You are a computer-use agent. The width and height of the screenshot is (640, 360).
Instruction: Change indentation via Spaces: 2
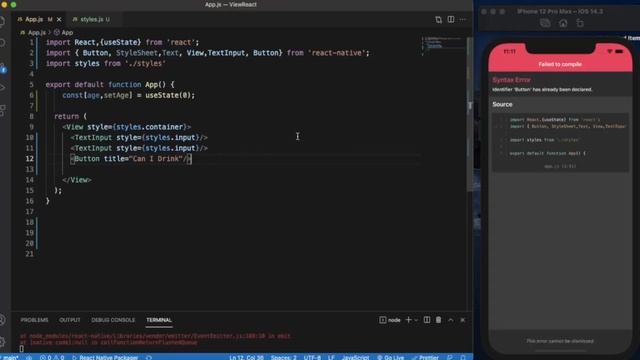point(284,357)
